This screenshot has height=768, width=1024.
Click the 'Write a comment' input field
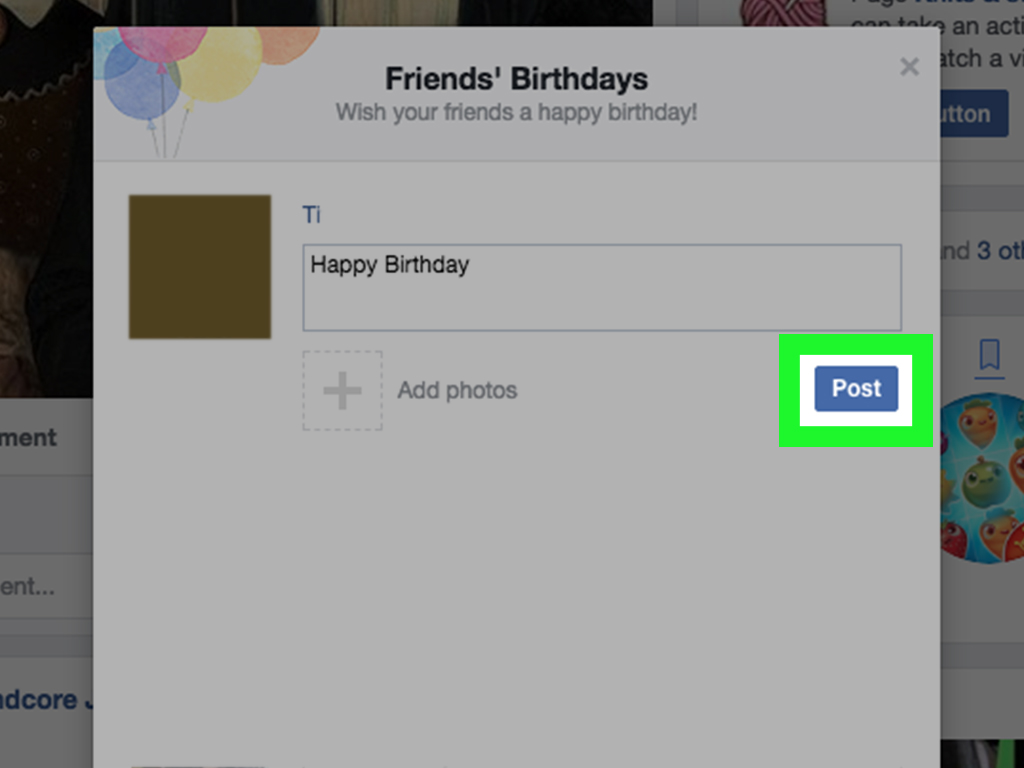pos(40,586)
